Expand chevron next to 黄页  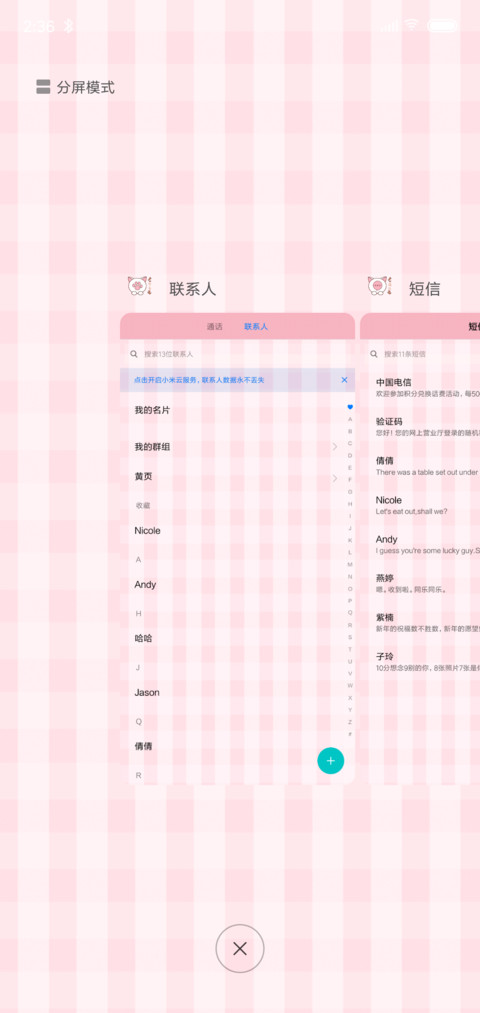pyautogui.click(x=335, y=478)
